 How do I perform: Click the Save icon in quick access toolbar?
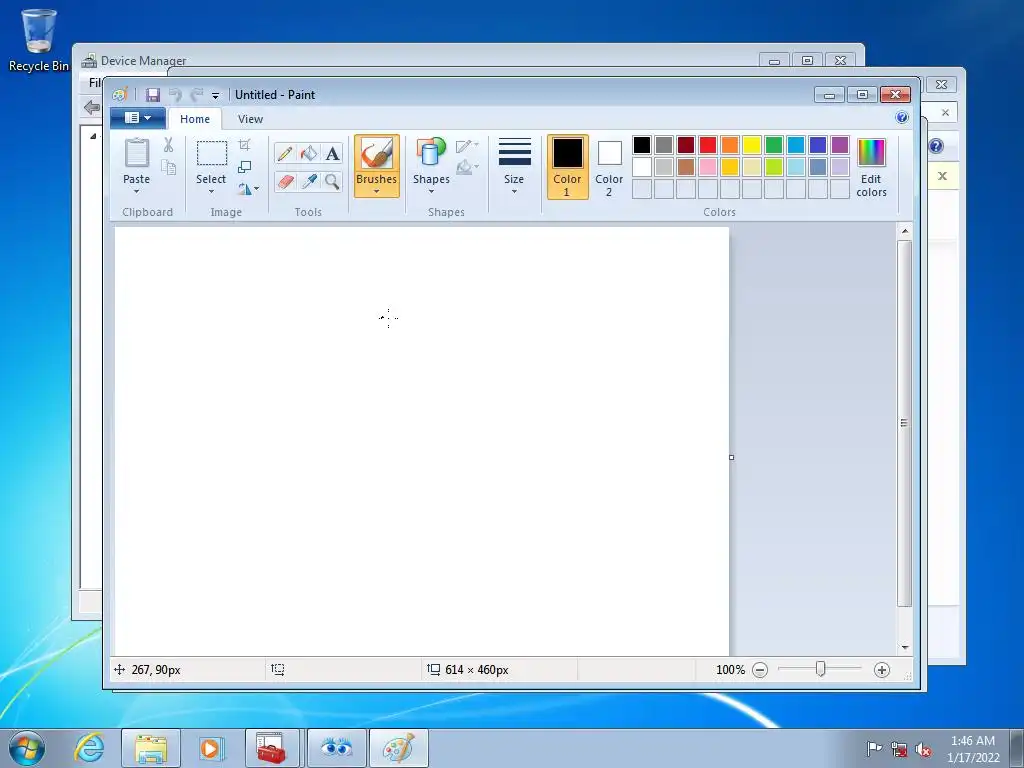152,95
